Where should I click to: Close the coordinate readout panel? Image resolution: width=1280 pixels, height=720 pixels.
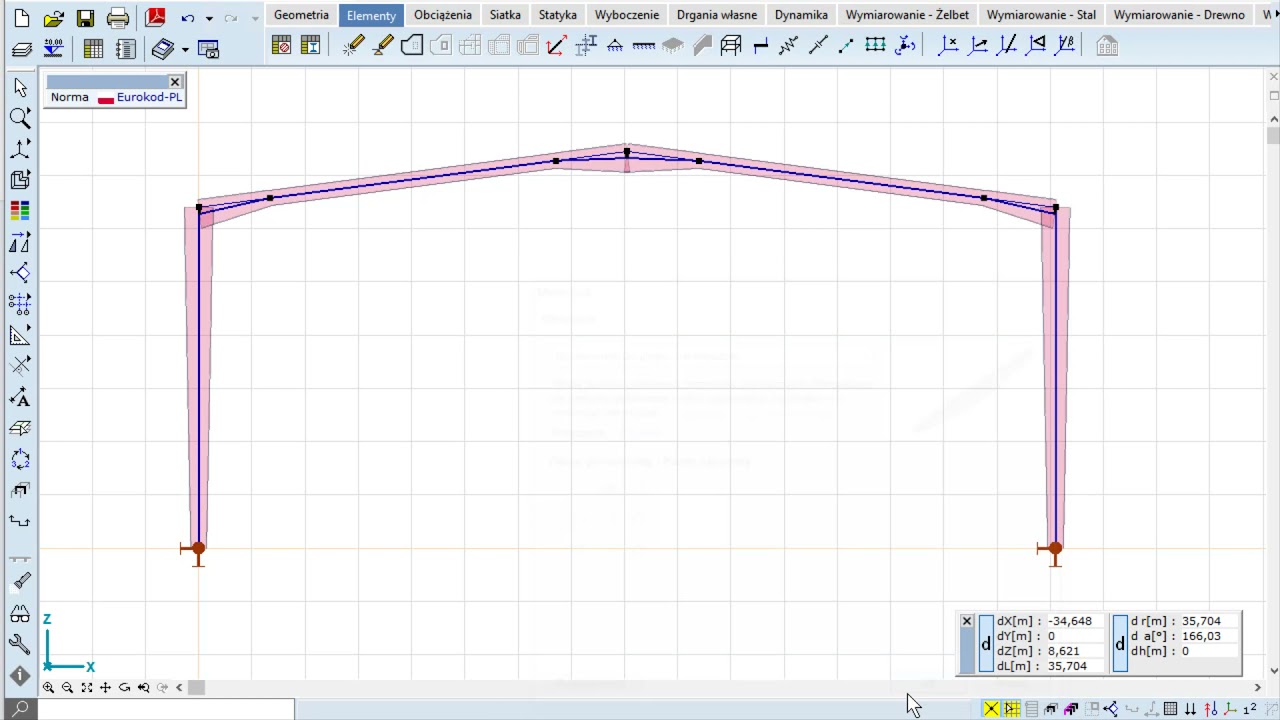[x=967, y=621]
